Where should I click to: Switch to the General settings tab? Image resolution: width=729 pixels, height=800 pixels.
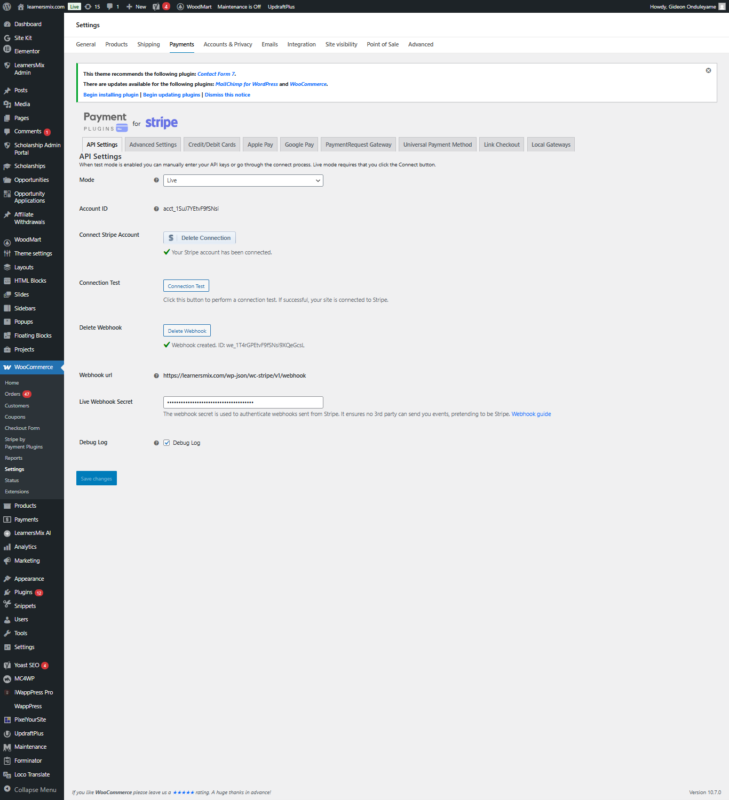click(86, 44)
